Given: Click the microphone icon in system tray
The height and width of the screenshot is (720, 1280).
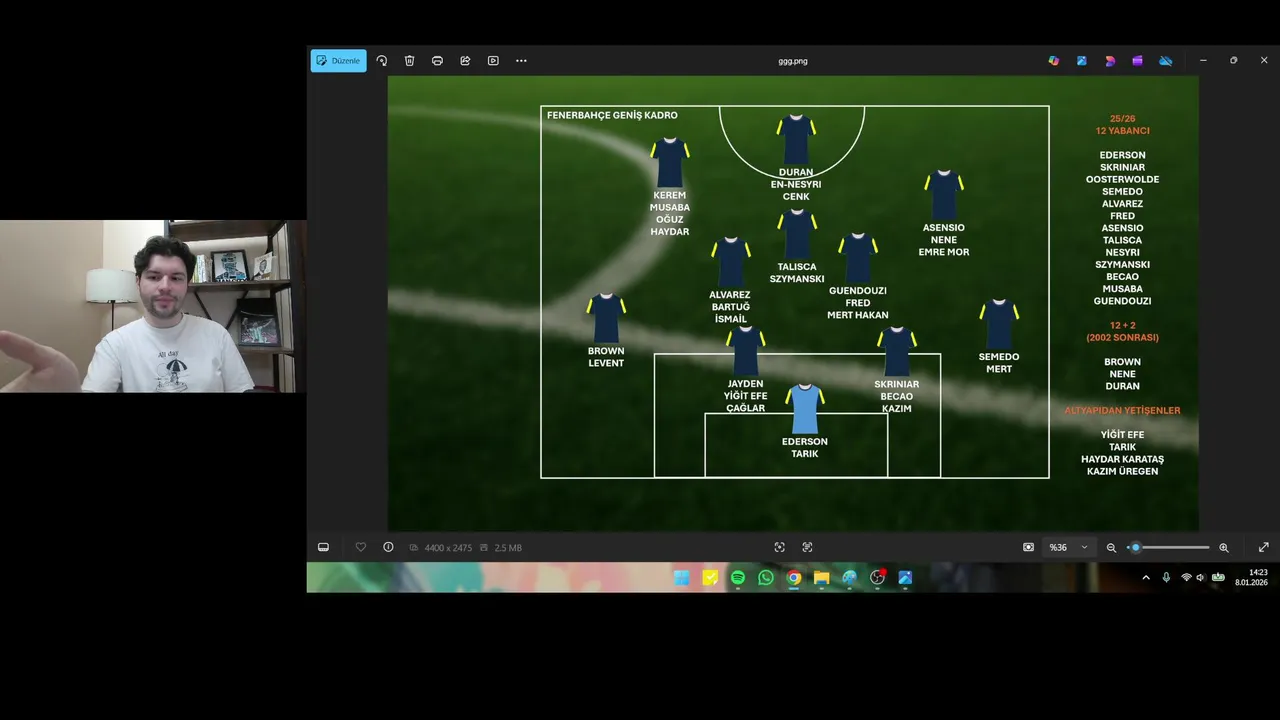Looking at the screenshot, I should (x=1166, y=577).
